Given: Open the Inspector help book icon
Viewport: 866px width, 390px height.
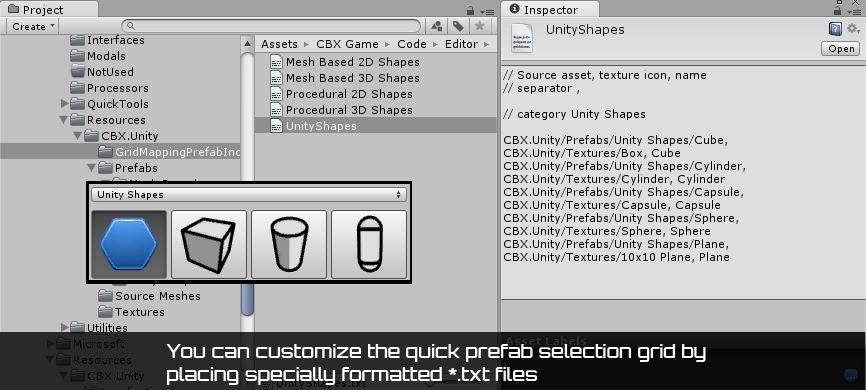Looking at the screenshot, I should (x=835, y=29).
